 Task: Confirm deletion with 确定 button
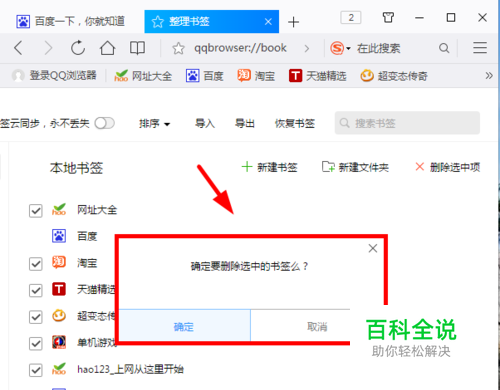click(x=185, y=325)
